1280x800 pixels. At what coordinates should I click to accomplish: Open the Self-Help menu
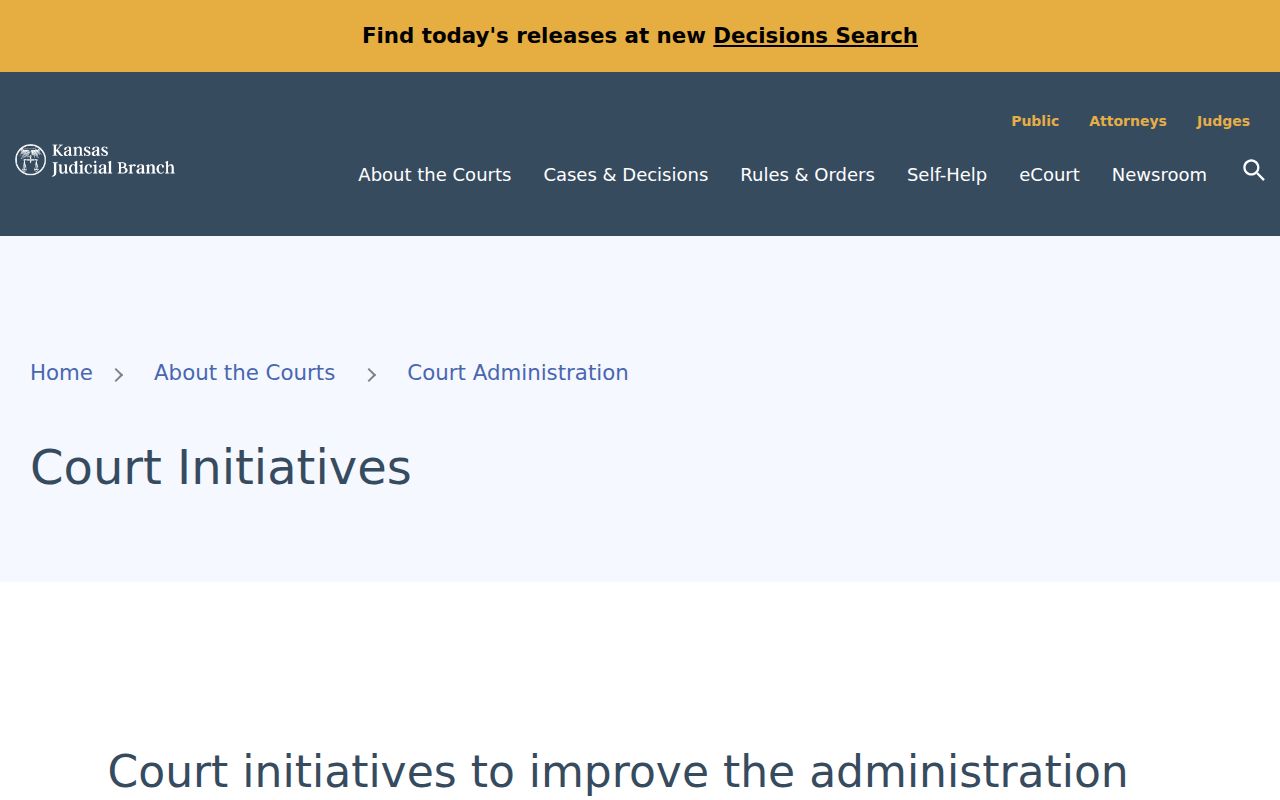pos(947,175)
